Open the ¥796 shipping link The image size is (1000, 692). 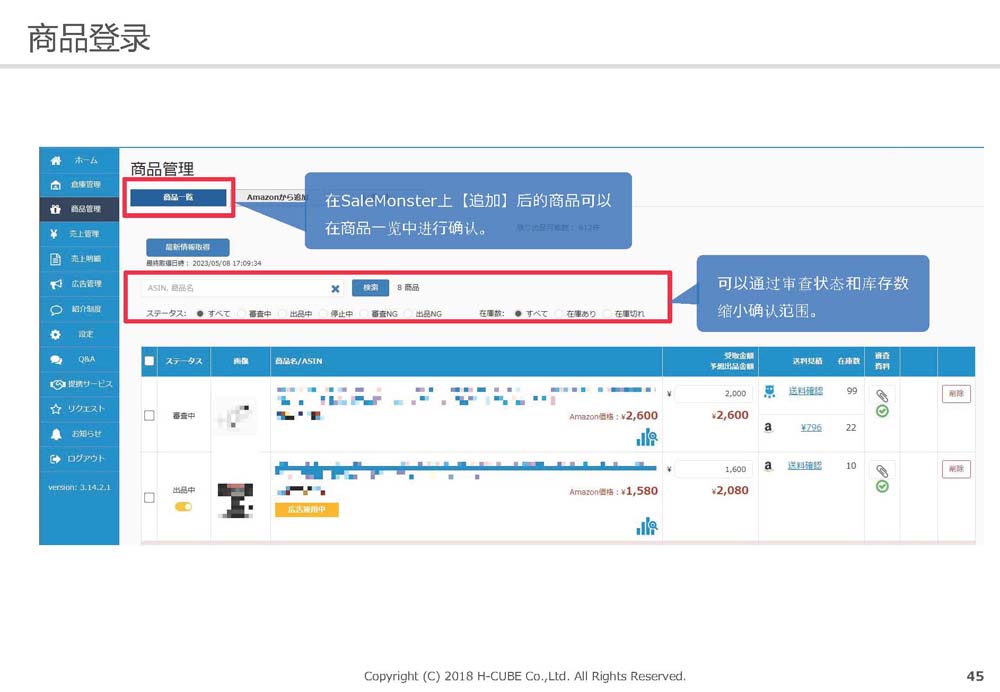[811, 428]
